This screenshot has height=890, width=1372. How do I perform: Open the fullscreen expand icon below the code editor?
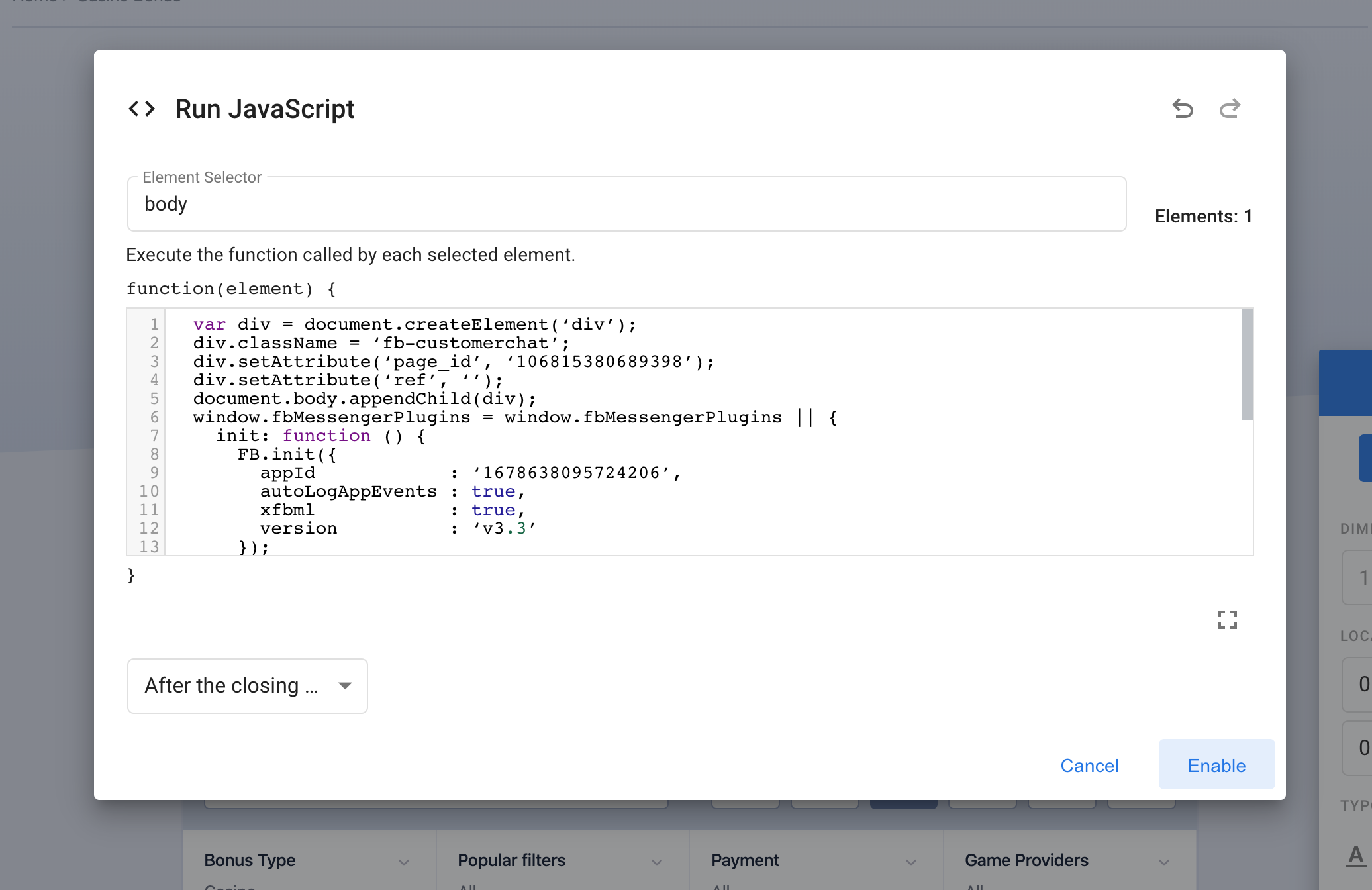pos(1228,620)
